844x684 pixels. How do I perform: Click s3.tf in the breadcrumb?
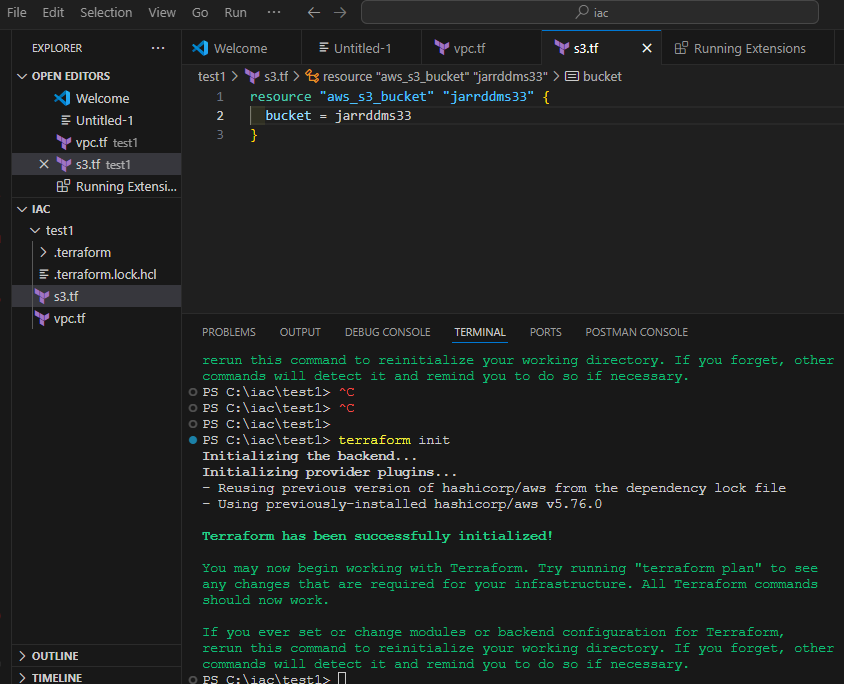point(276,76)
